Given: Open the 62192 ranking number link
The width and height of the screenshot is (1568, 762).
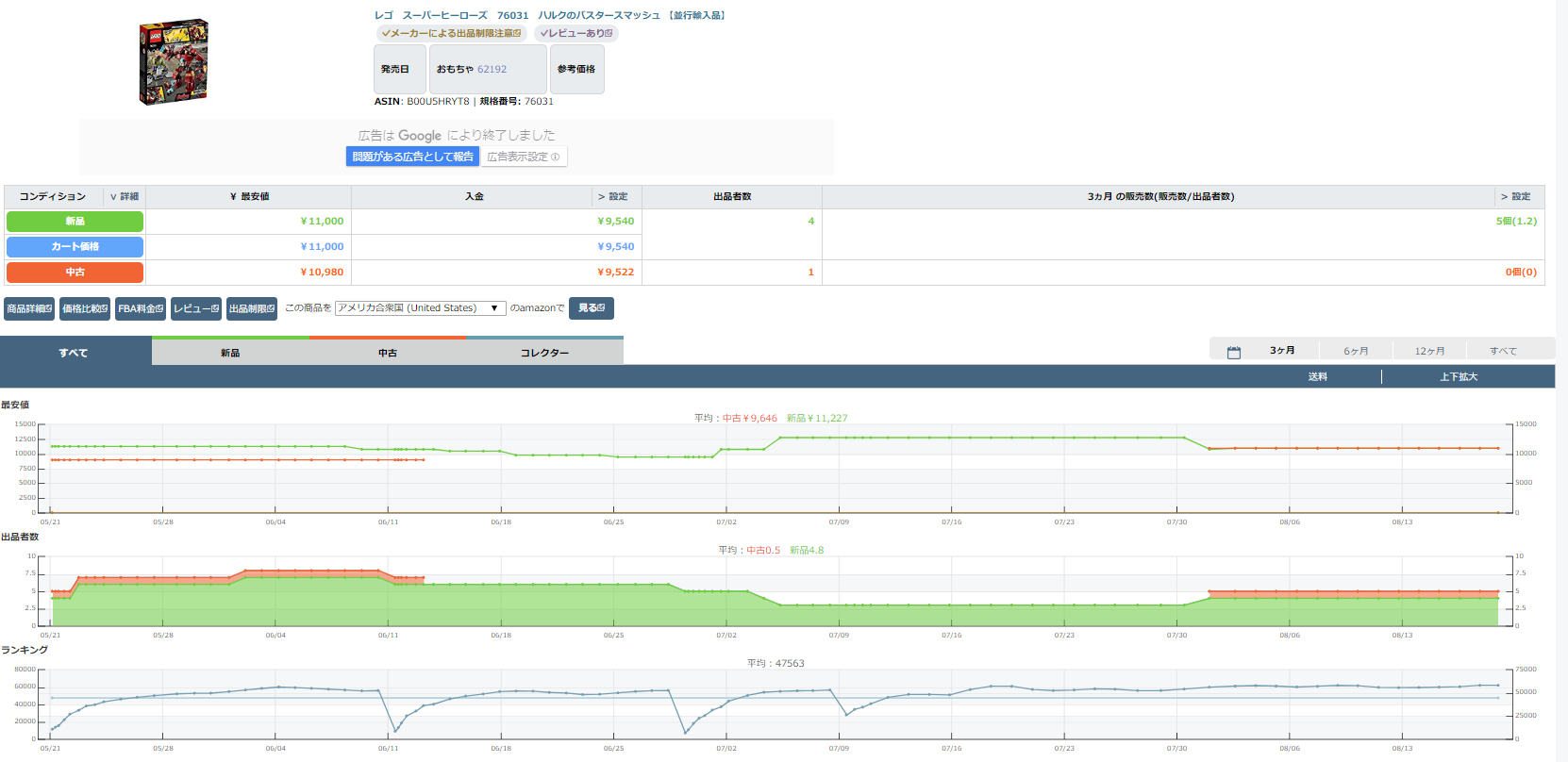Looking at the screenshot, I should pyautogui.click(x=492, y=69).
